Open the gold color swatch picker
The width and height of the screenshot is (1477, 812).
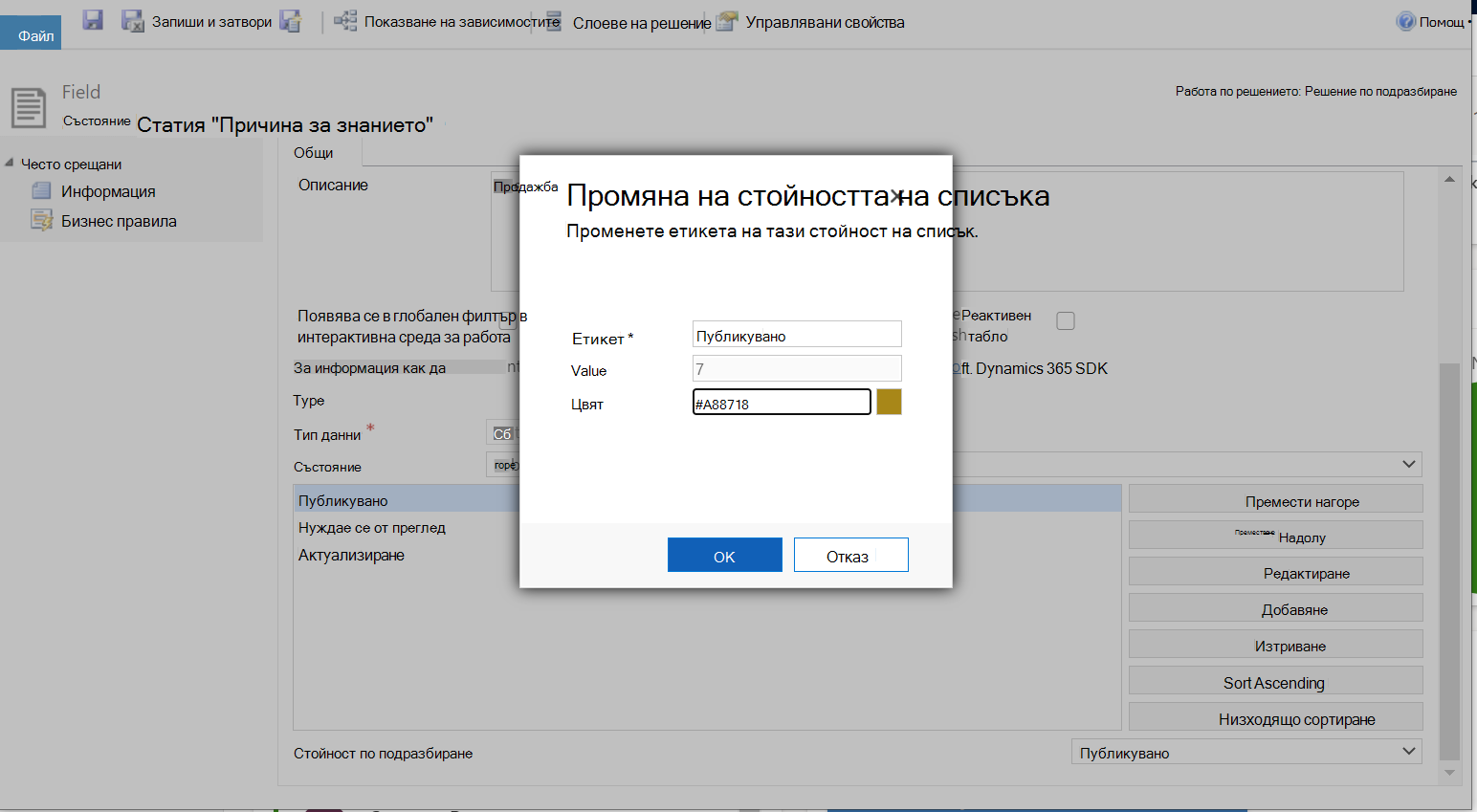(889, 402)
